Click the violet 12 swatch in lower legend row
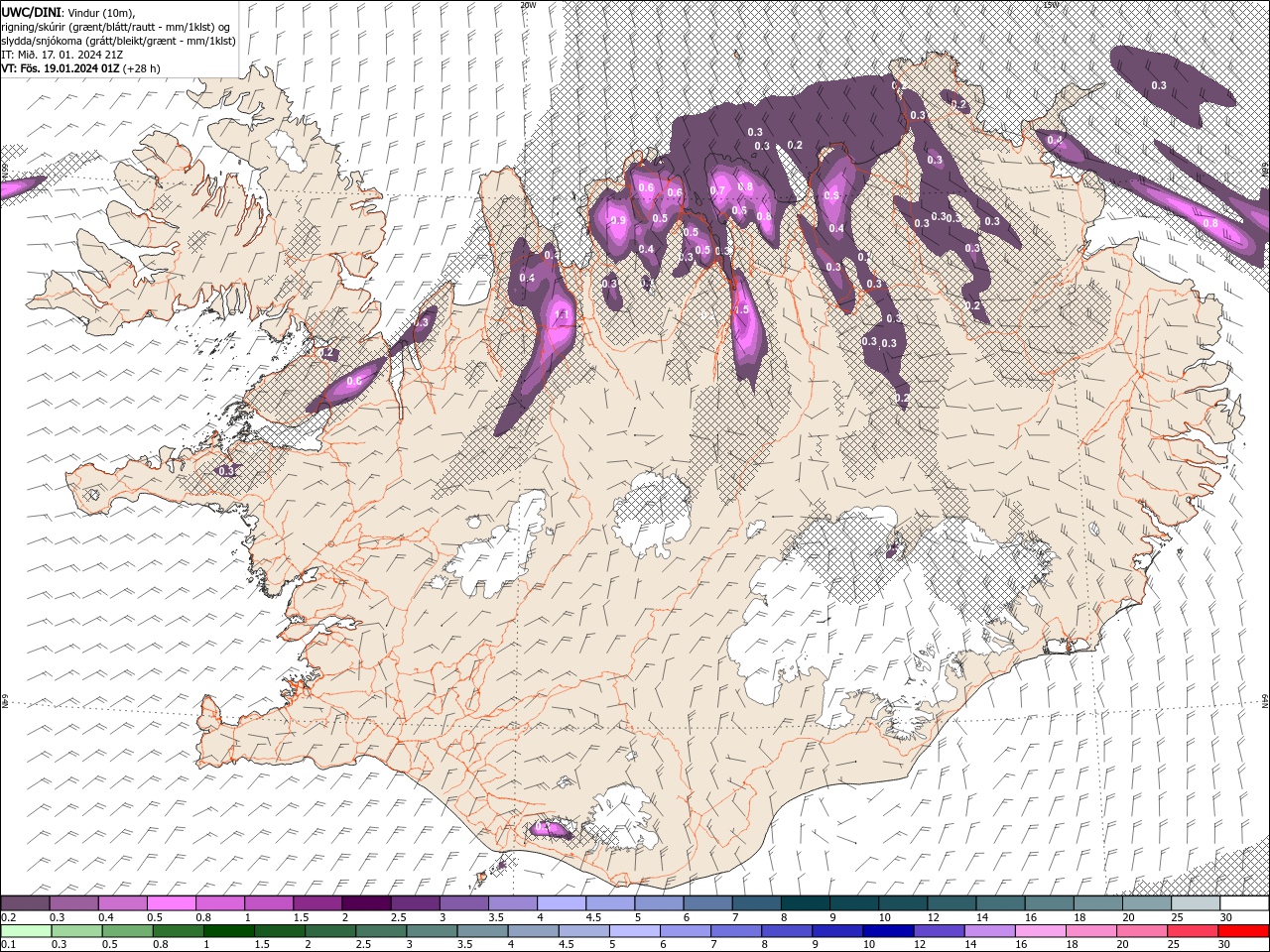The image size is (1270, 952). [941, 931]
